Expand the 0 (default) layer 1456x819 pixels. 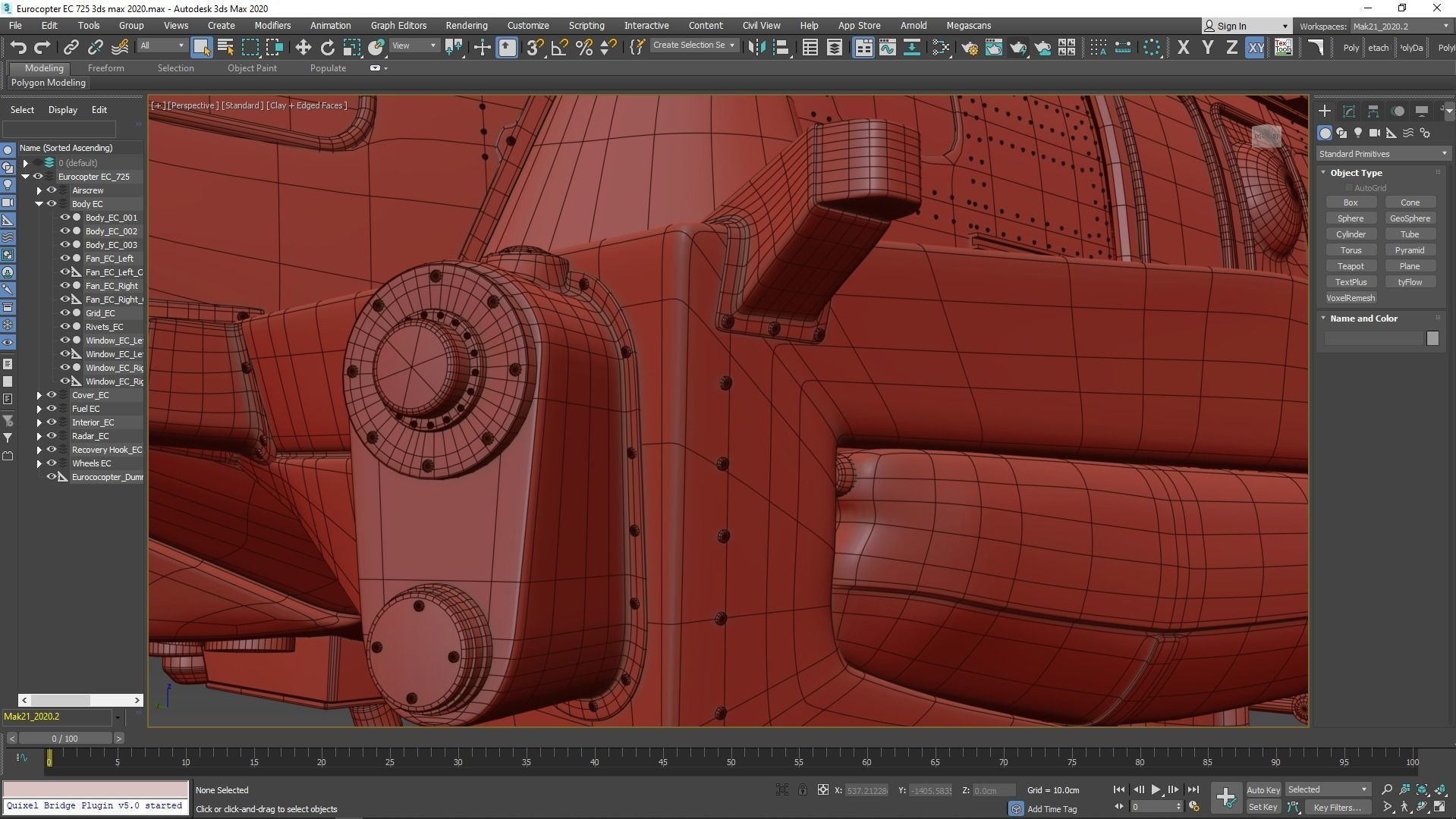click(26, 163)
